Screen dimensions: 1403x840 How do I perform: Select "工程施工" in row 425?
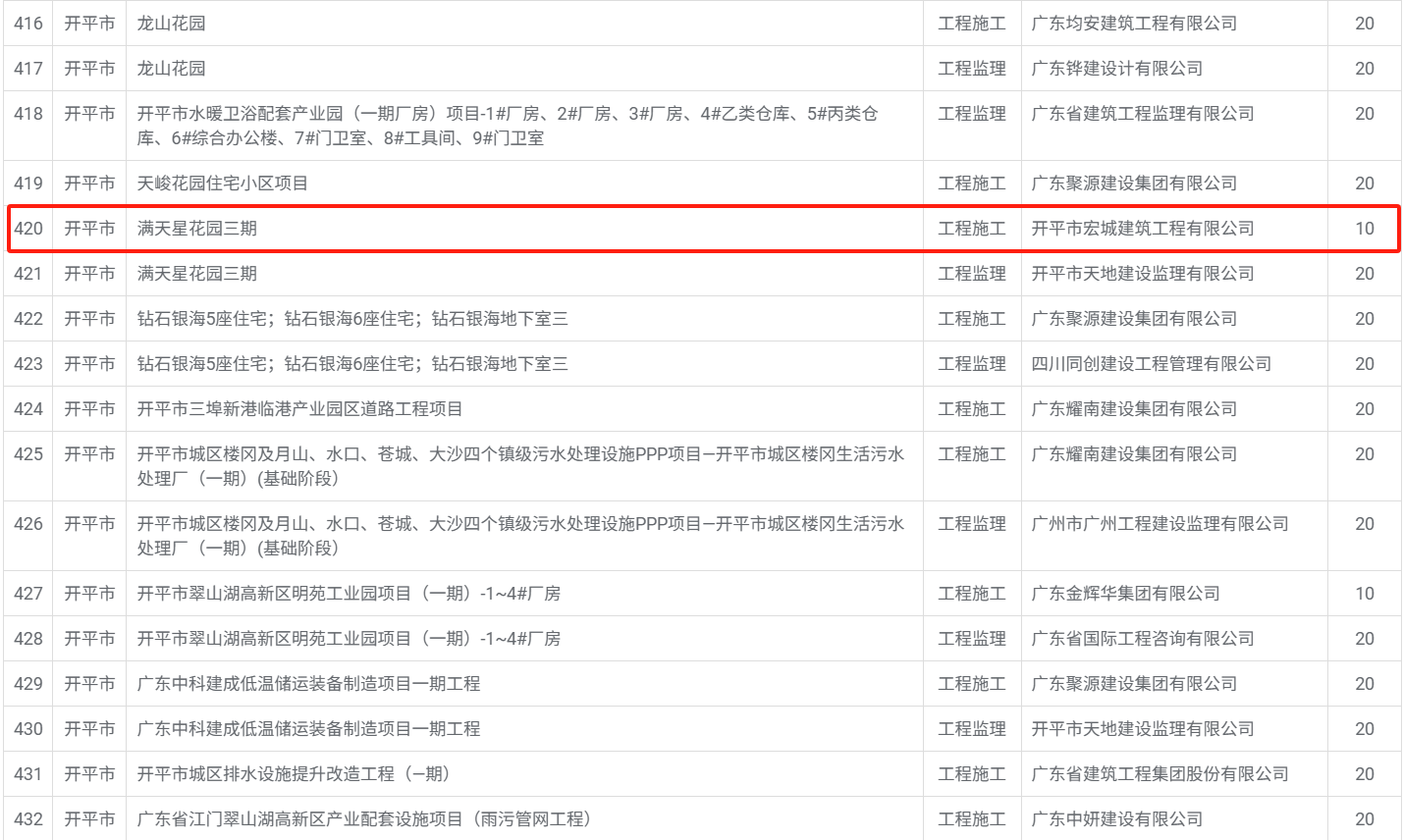[972, 454]
